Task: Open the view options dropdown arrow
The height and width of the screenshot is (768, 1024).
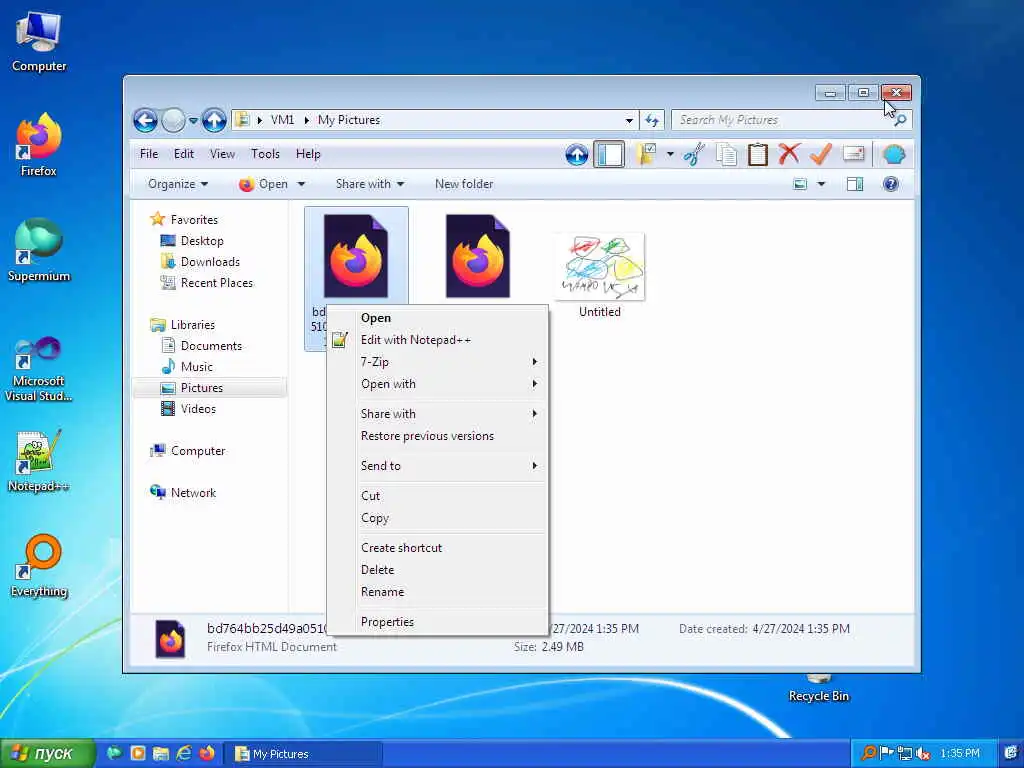Action: pos(822,184)
